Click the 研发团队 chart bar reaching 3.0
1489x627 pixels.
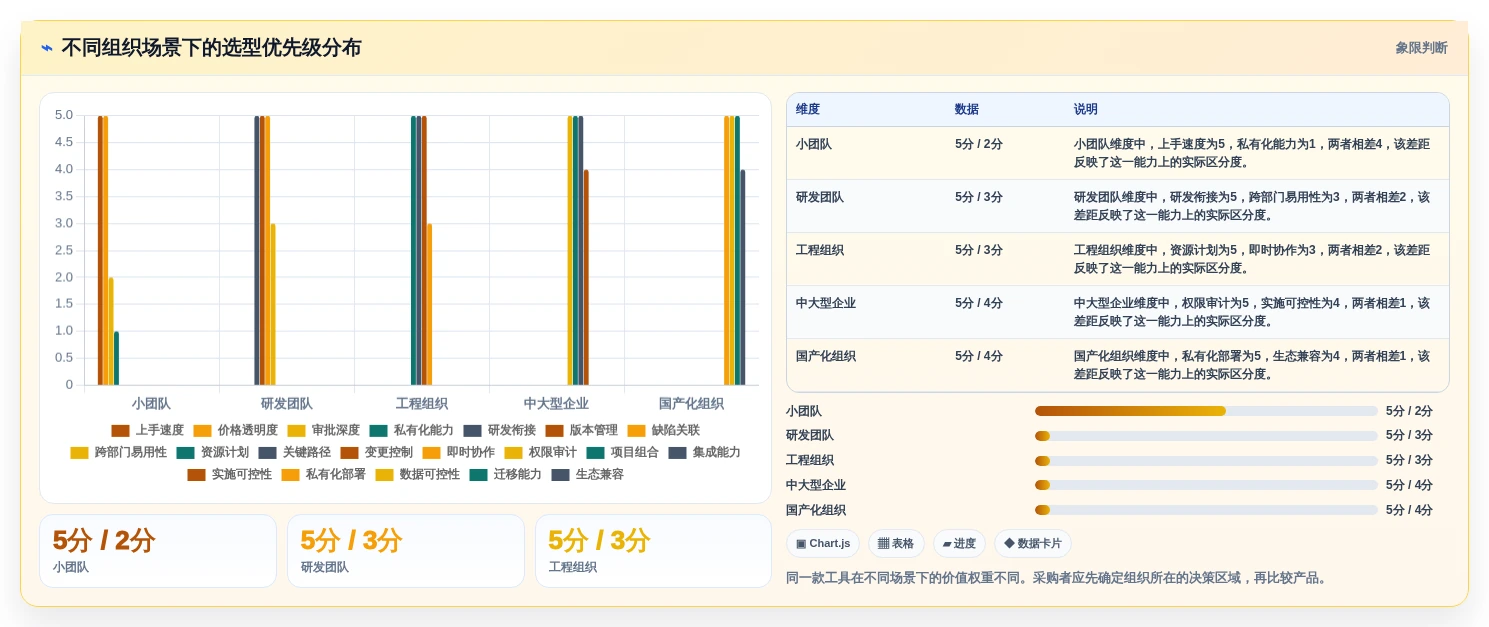point(273,304)
